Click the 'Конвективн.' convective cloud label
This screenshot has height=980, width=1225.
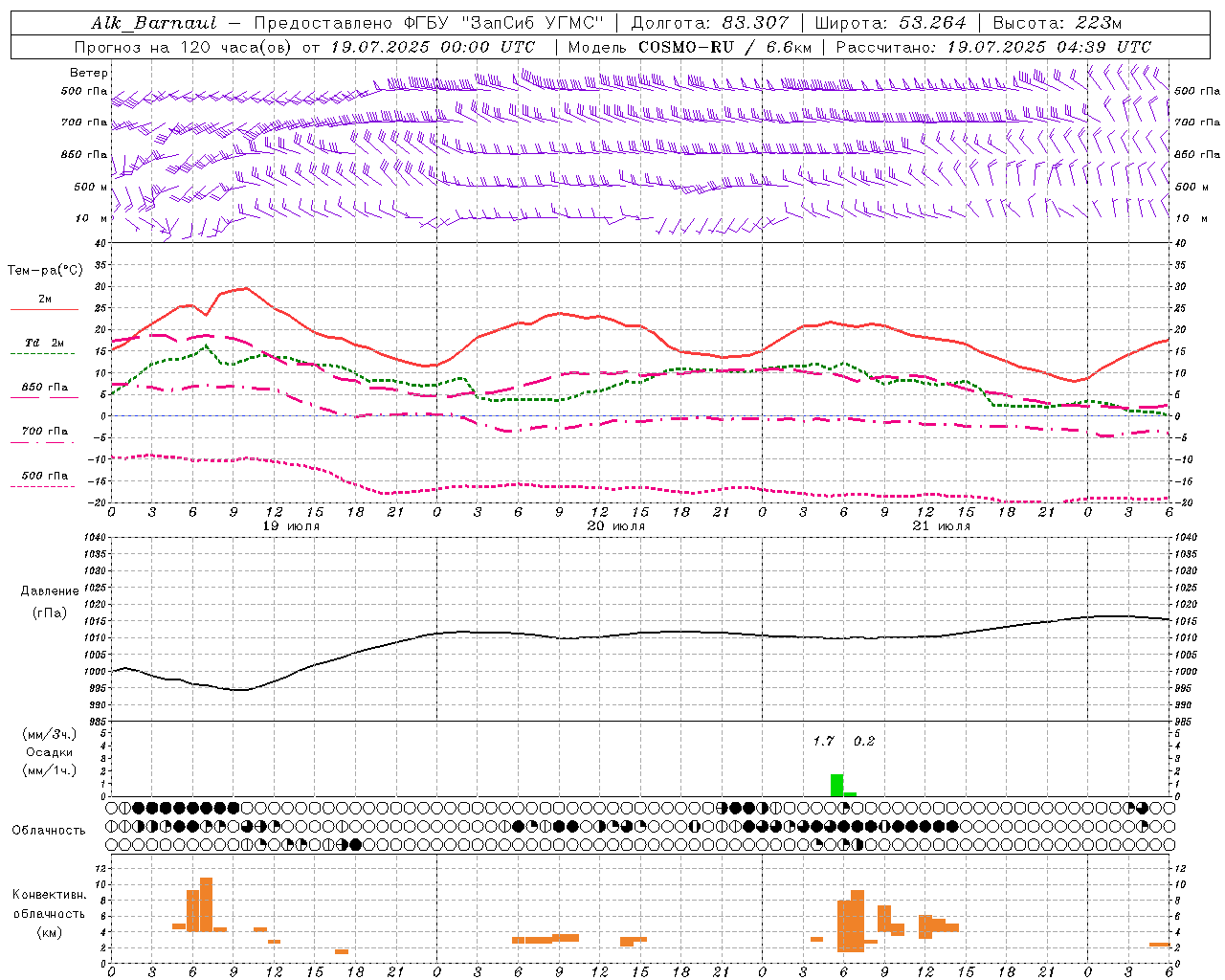pyautogui.click(x=50, y=894)
